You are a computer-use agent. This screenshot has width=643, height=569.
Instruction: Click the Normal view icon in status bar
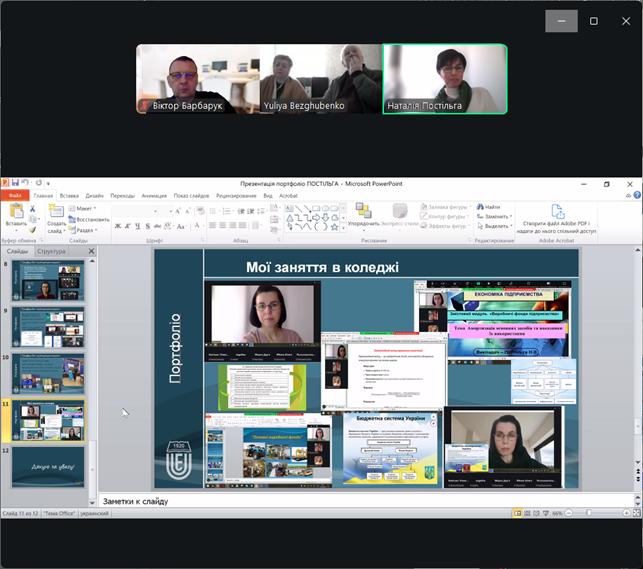tap(518, 513)
